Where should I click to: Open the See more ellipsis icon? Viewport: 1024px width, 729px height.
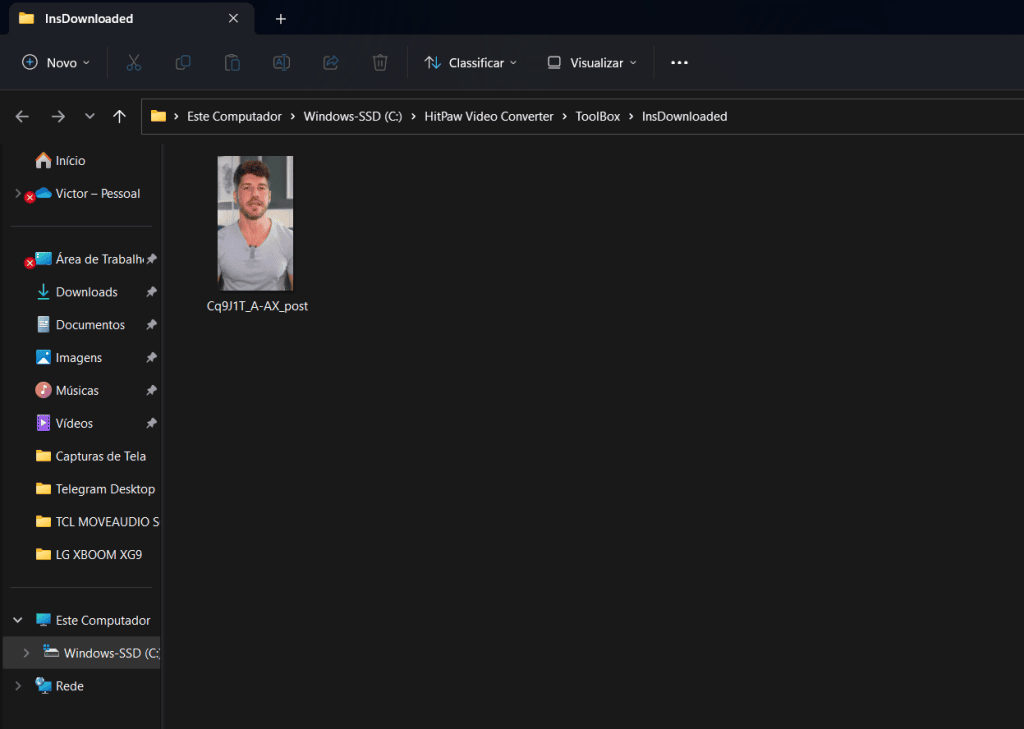click(679, 62)
